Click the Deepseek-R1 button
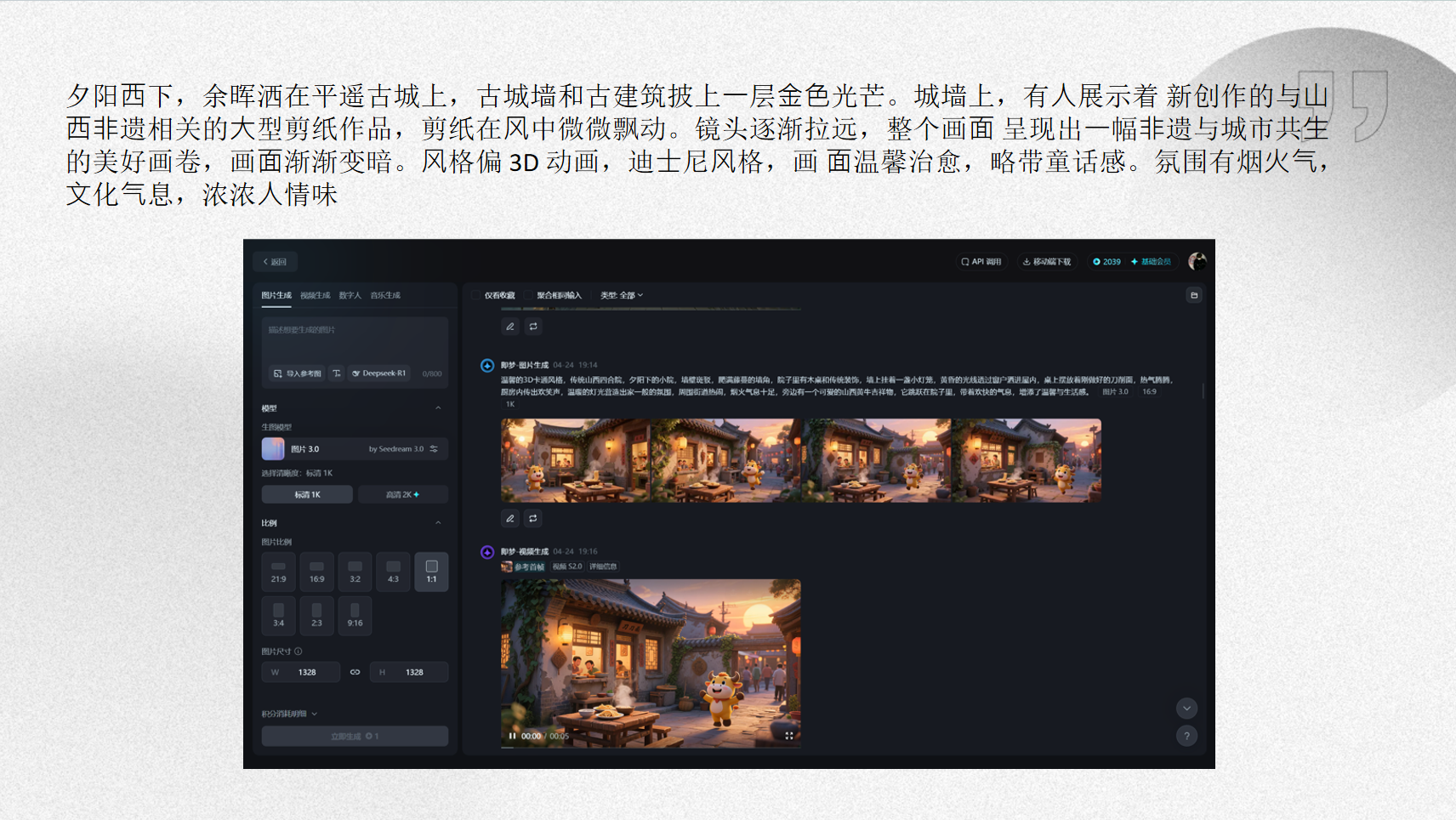1456x820 pixels. 379,373
